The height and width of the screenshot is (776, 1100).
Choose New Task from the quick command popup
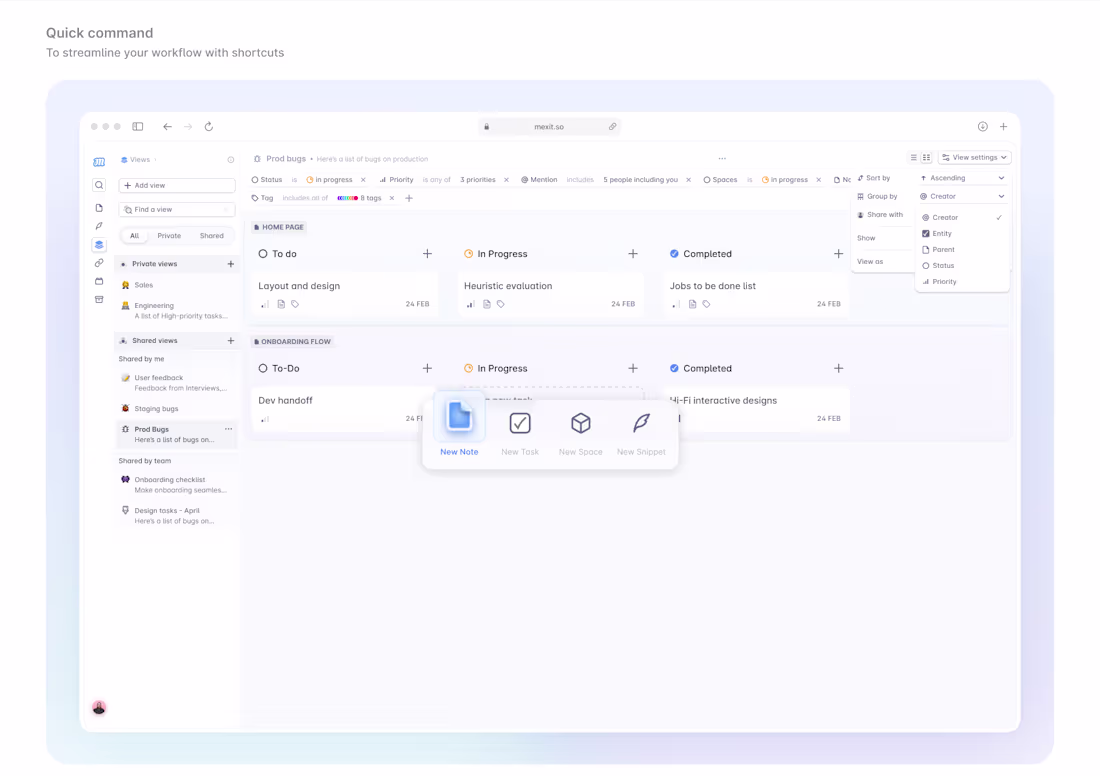[519, 422]
